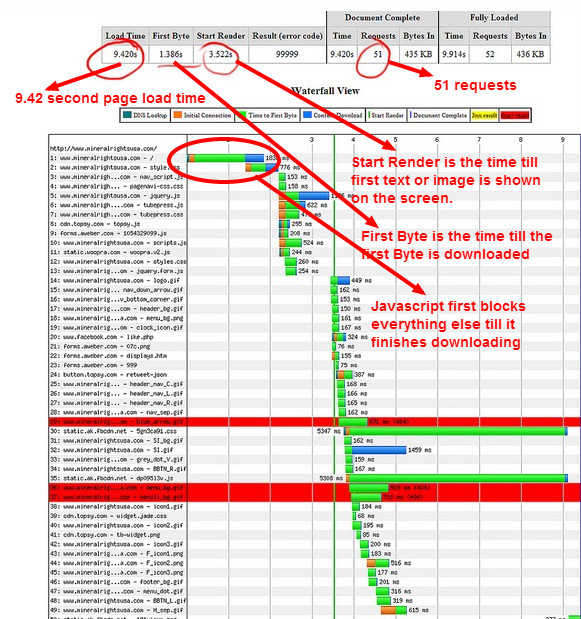Click the 9.914s Fully Loaded time
581x619 pixels.
(x=454, y=54)
